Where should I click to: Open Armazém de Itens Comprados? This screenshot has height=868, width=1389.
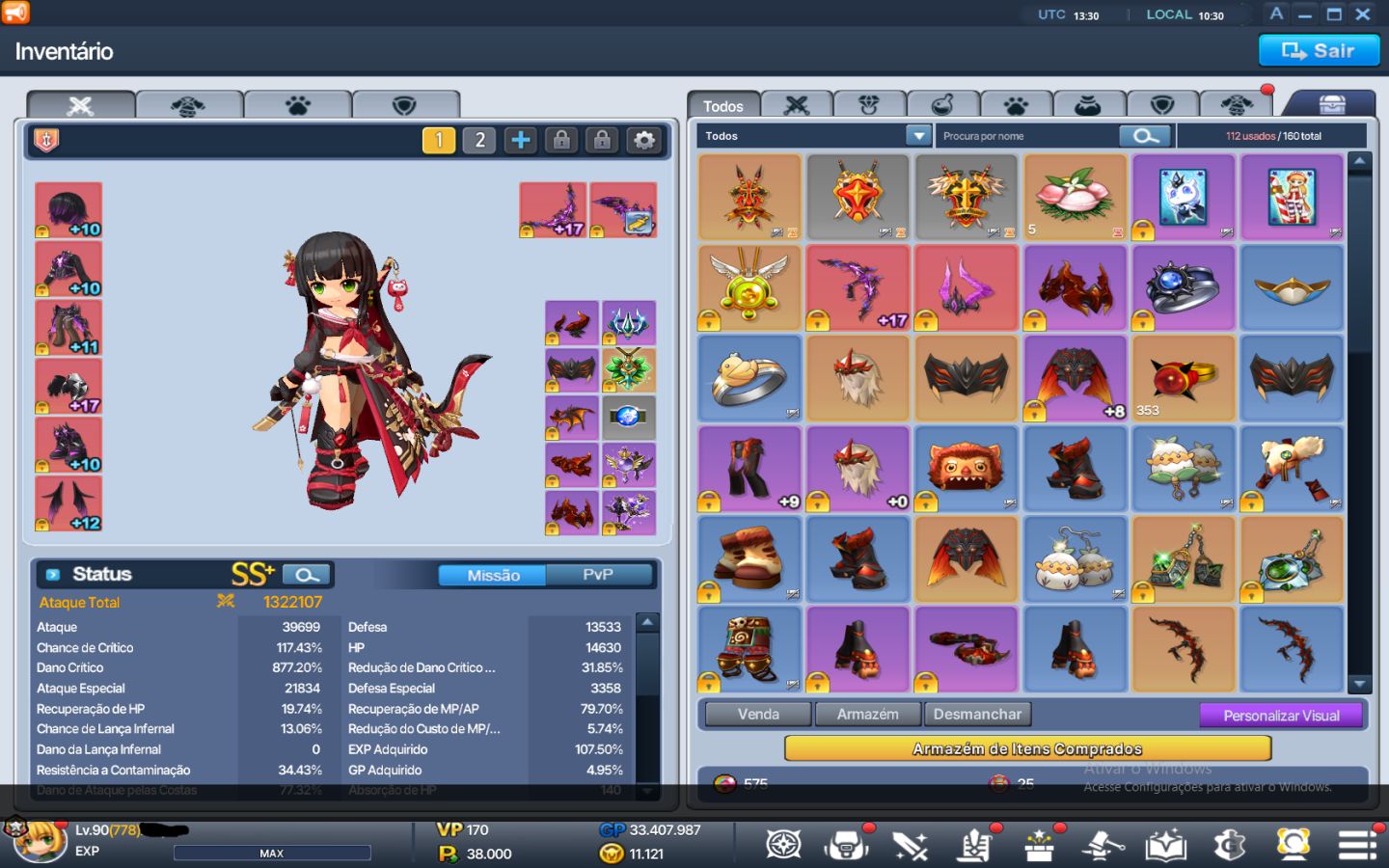pyautogui.click(x=1027, y=748)
